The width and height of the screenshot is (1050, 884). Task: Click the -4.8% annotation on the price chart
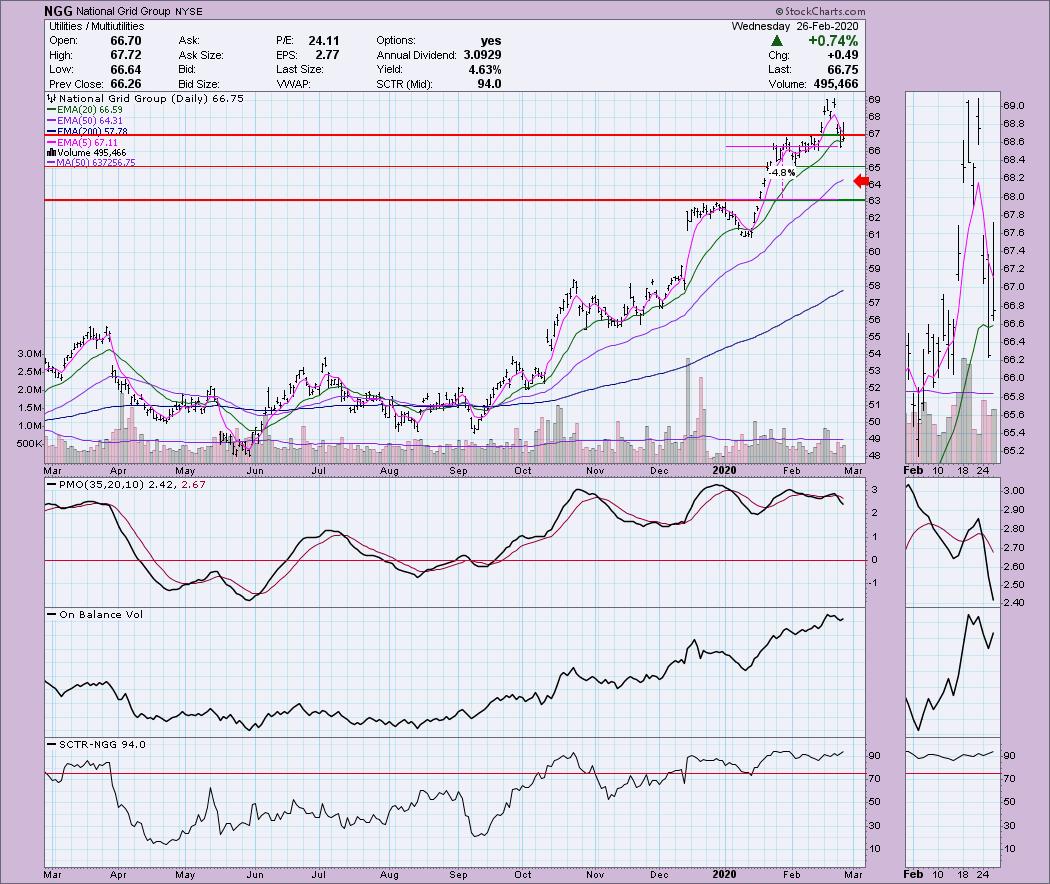[x=781, y=173]
